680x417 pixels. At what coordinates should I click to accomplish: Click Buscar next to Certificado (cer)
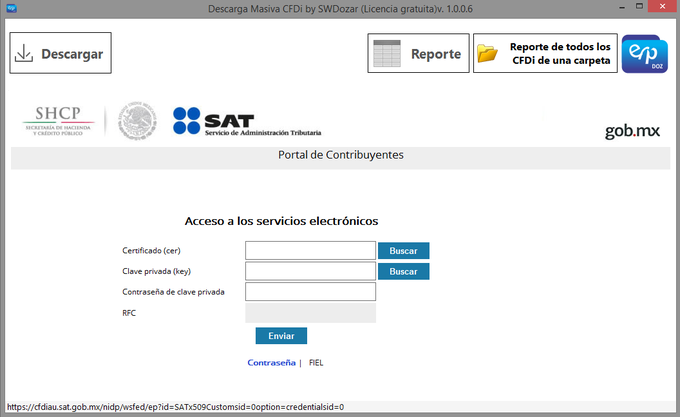coord(403,251)
